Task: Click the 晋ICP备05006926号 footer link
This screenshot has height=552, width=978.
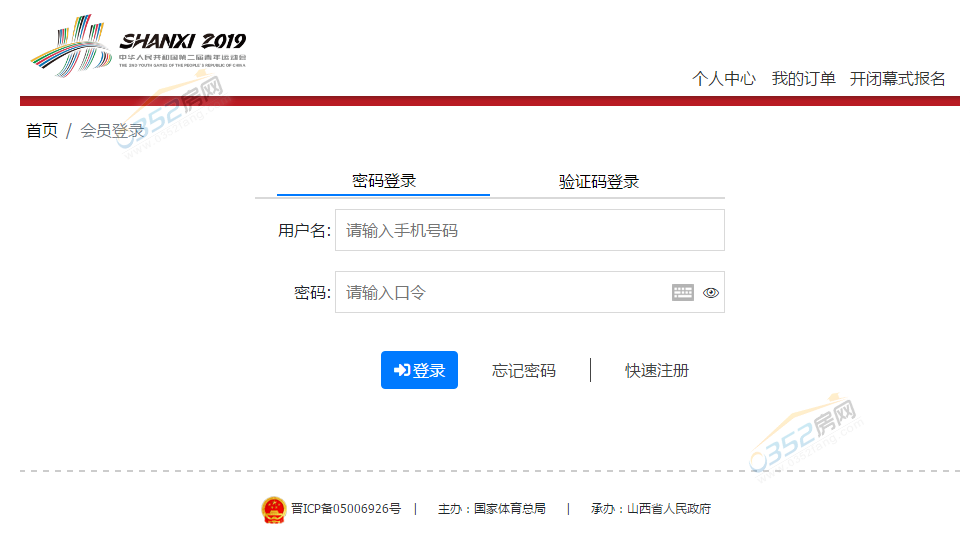Action: tap(346, 509)
